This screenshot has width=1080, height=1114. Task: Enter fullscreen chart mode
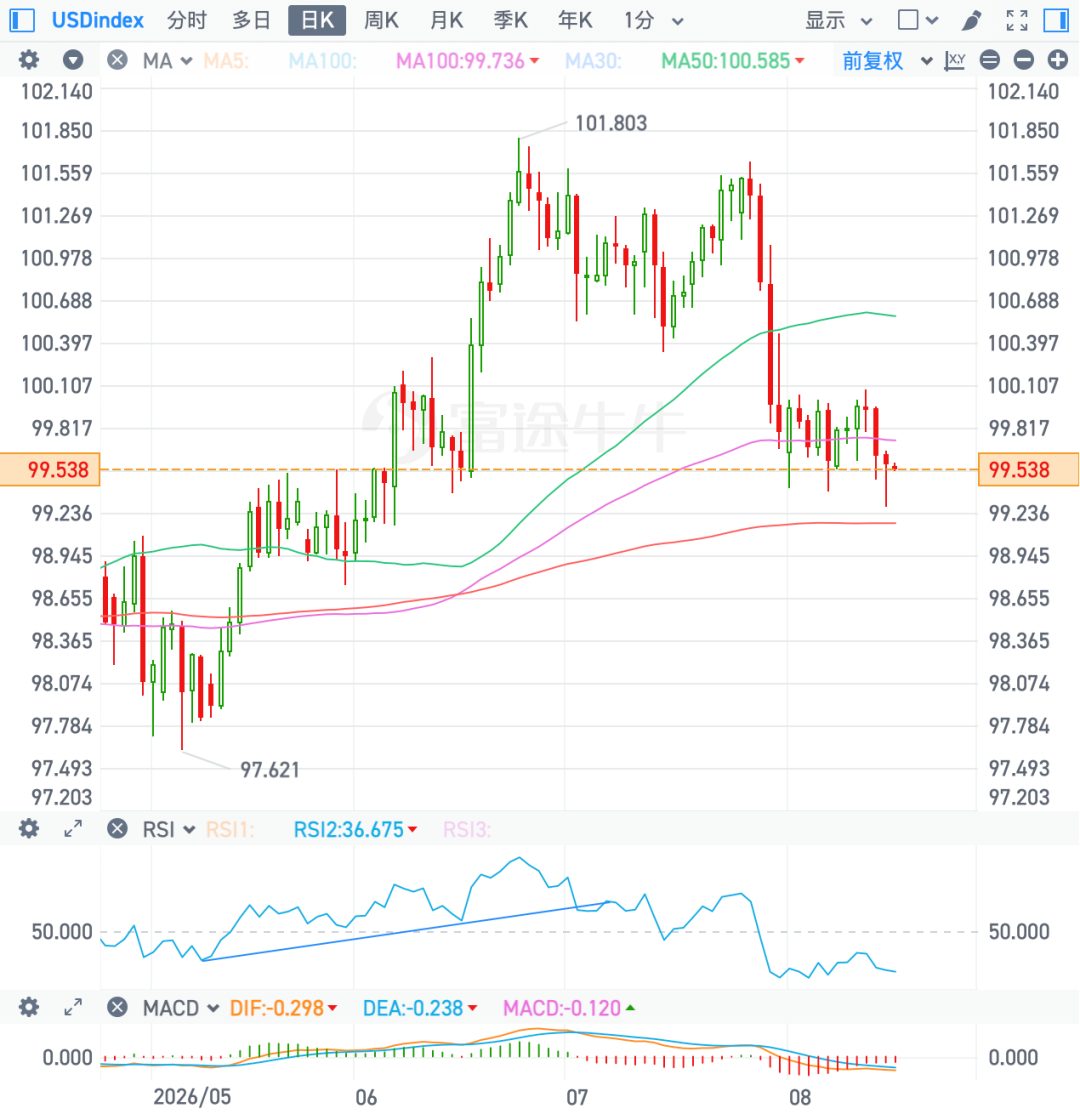click(1017, 20)
